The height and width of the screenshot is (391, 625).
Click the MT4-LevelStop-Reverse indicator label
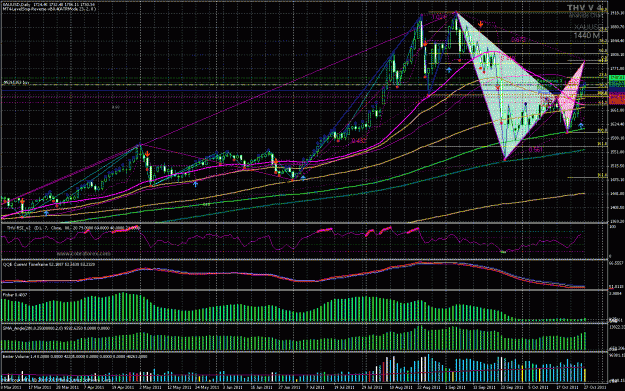[50, 8]
